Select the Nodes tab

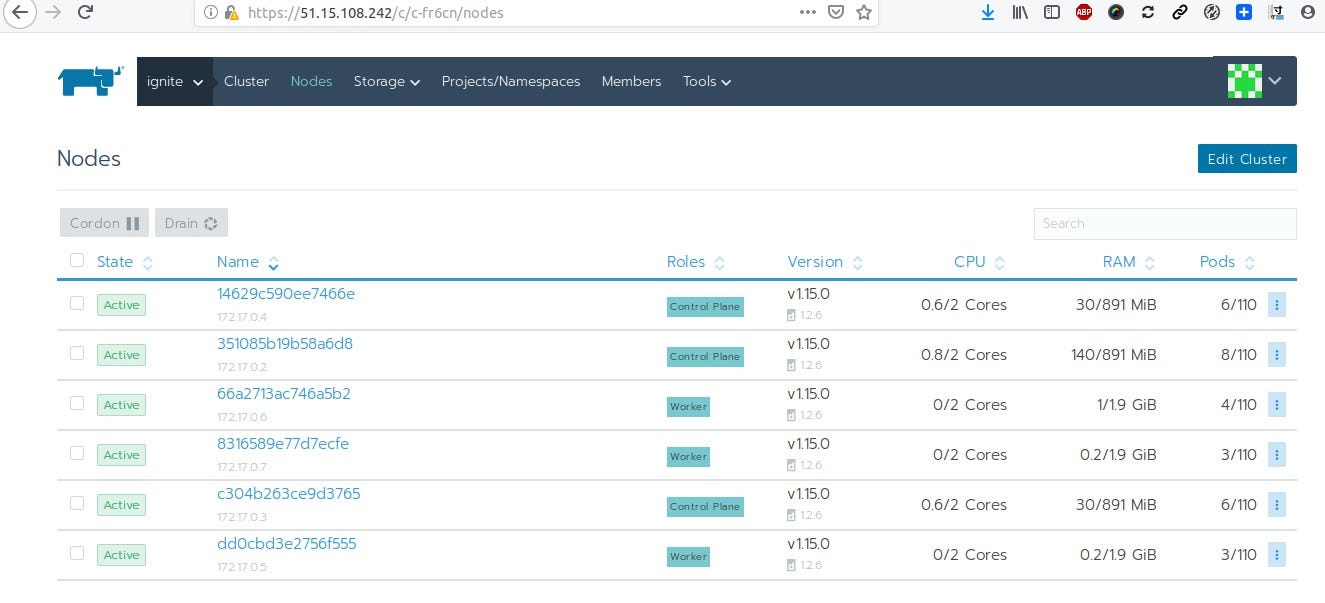click(x=311, y=81)
